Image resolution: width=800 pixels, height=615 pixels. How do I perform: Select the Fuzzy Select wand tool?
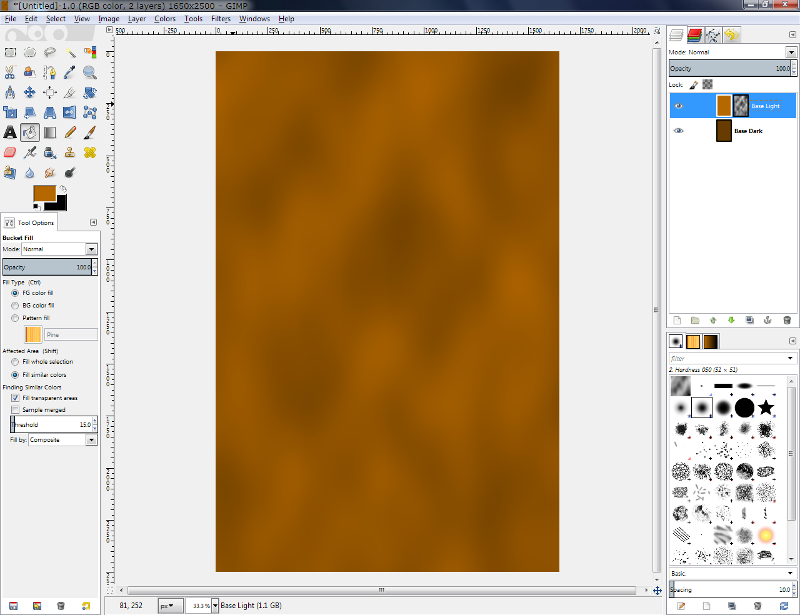[x=70, y=53]
